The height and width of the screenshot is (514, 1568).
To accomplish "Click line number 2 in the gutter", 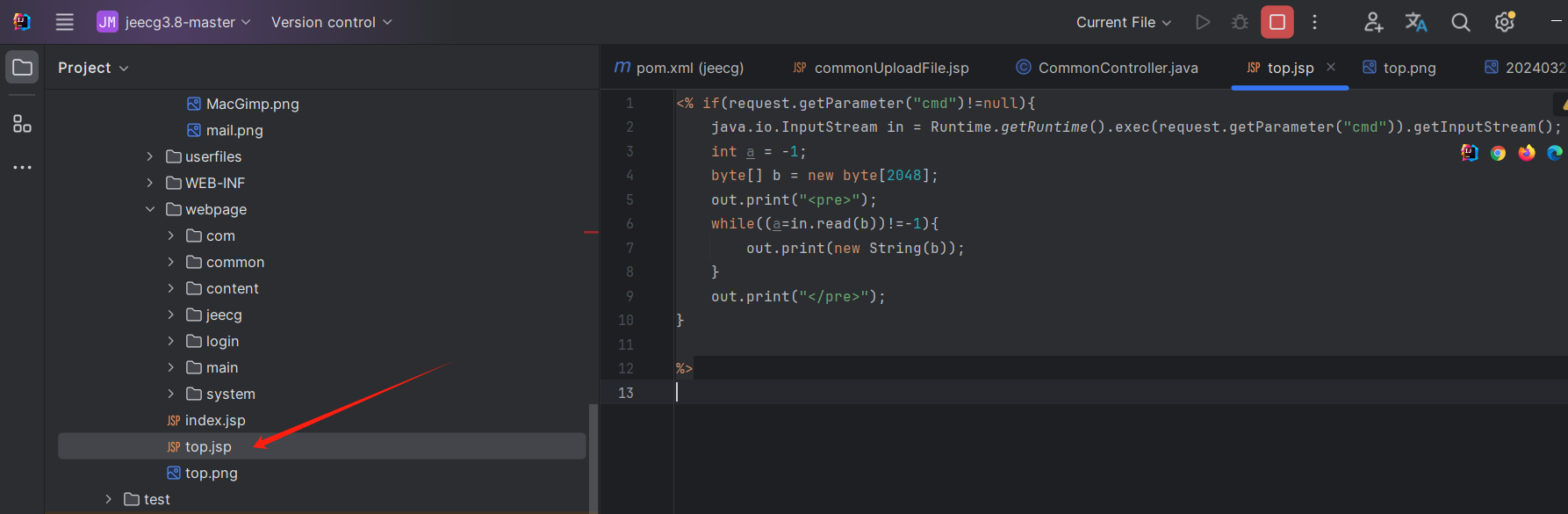I will [629, 127].
